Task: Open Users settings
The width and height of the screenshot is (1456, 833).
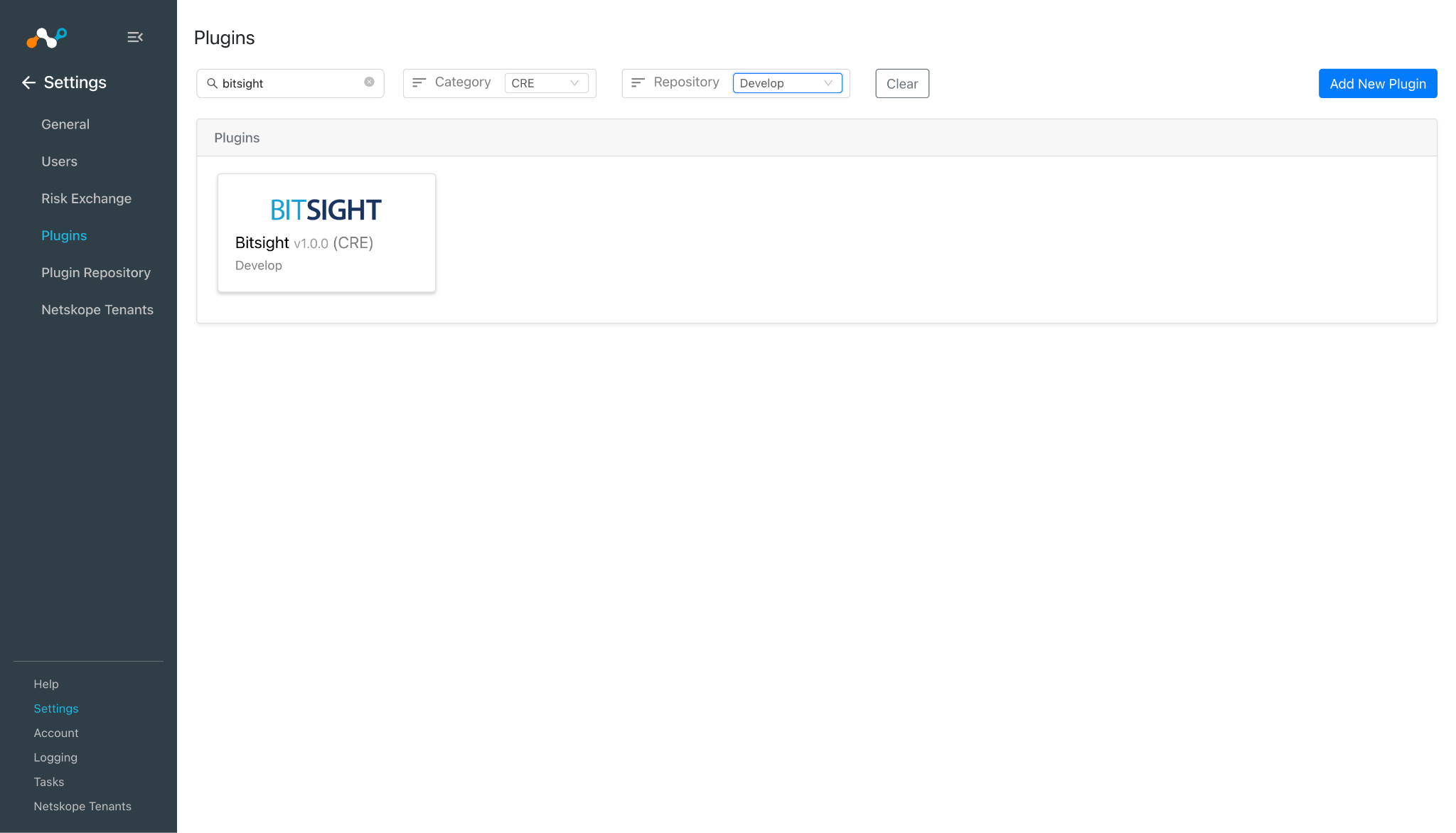Action: point(59,161)
